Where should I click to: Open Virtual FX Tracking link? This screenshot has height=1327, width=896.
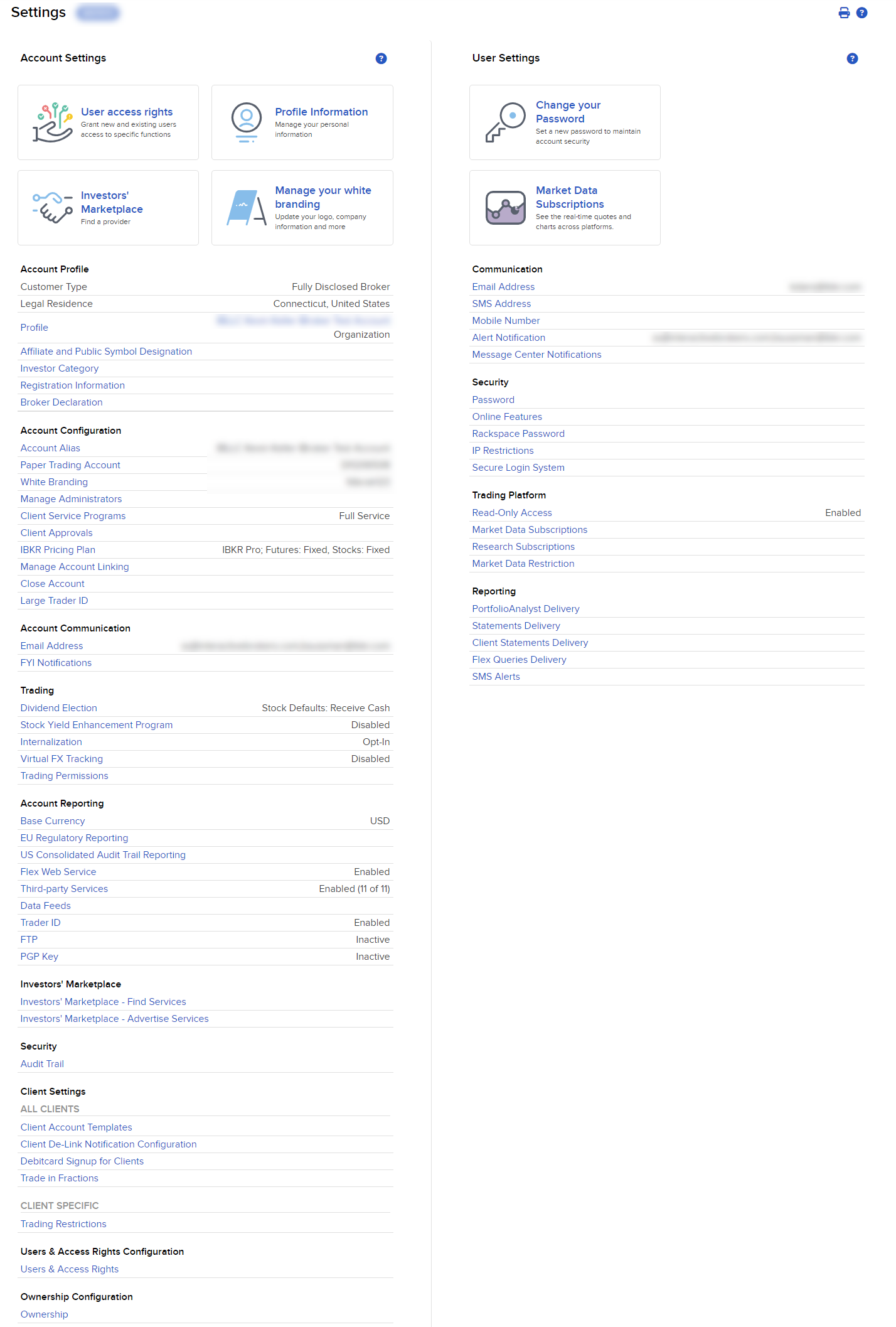tap(61, 759)
